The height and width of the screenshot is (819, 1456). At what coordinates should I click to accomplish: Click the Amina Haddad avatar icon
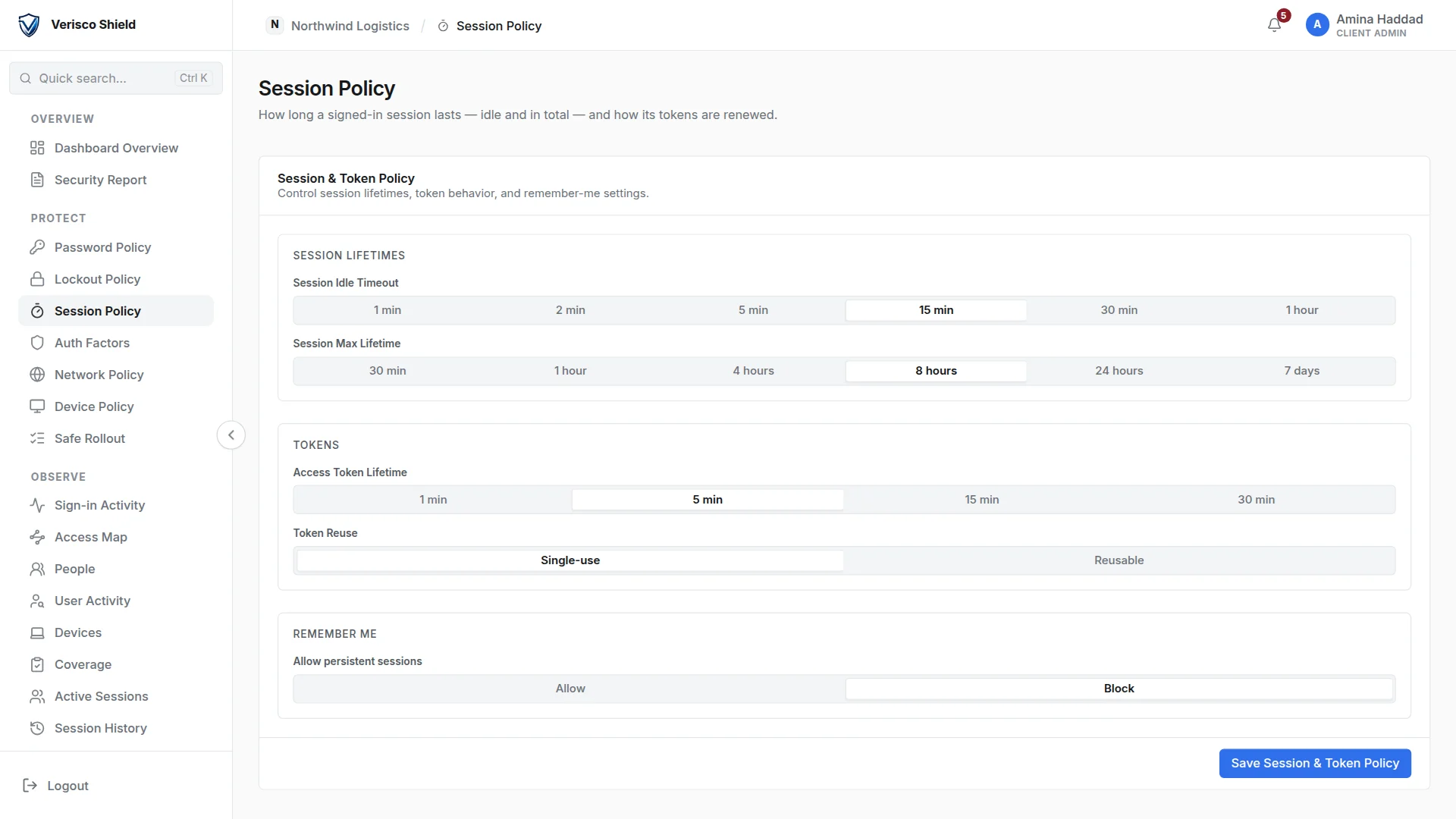click(1317, 25)
